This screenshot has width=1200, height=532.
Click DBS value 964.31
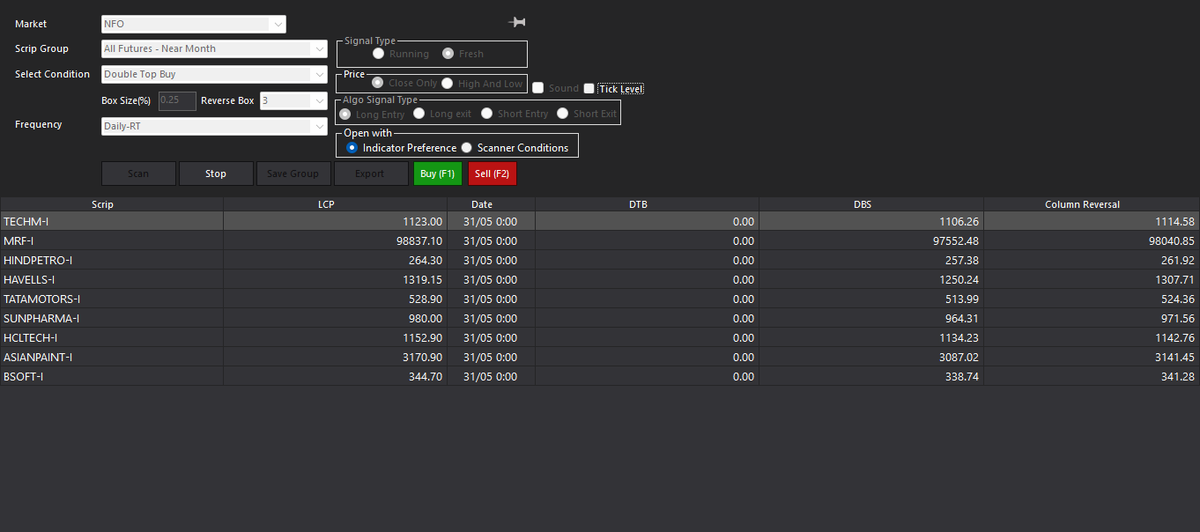coord(962,318)
